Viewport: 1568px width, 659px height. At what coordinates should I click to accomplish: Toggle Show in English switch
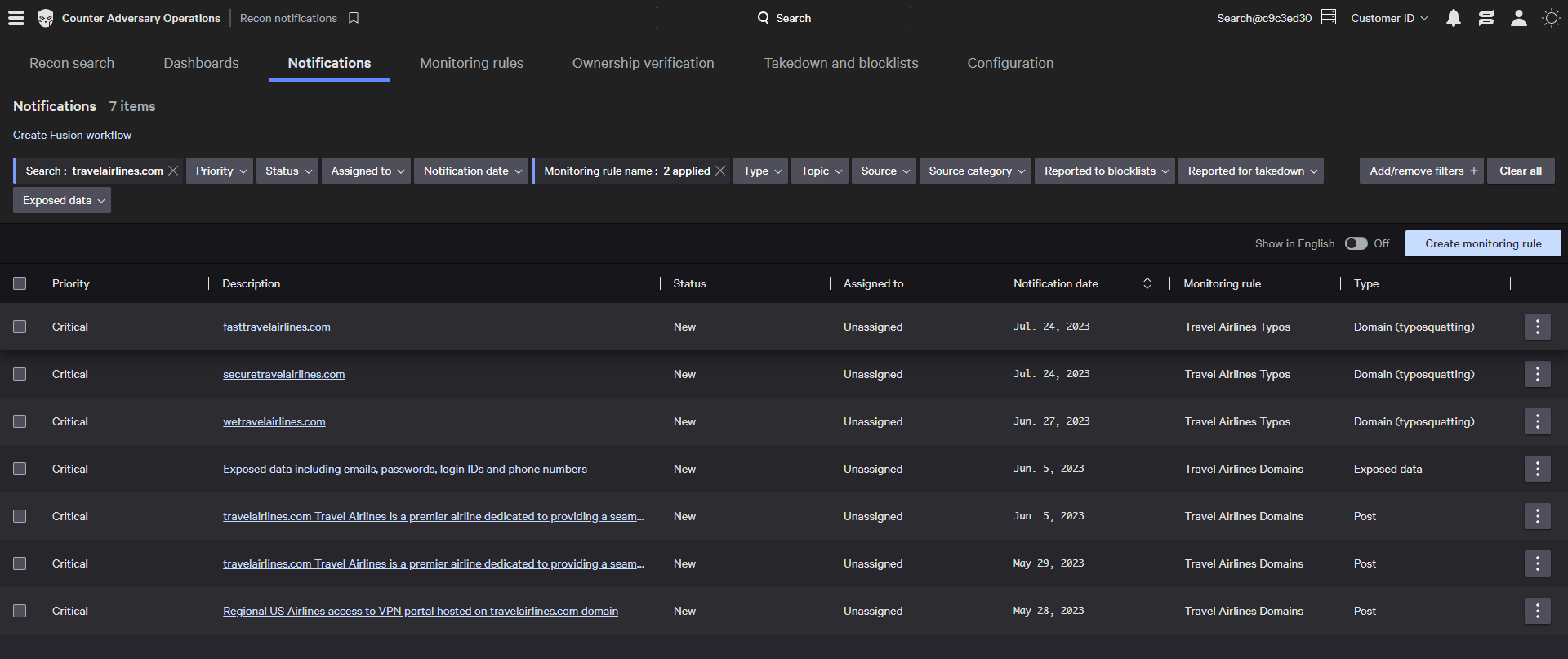tap(1356, 243)
